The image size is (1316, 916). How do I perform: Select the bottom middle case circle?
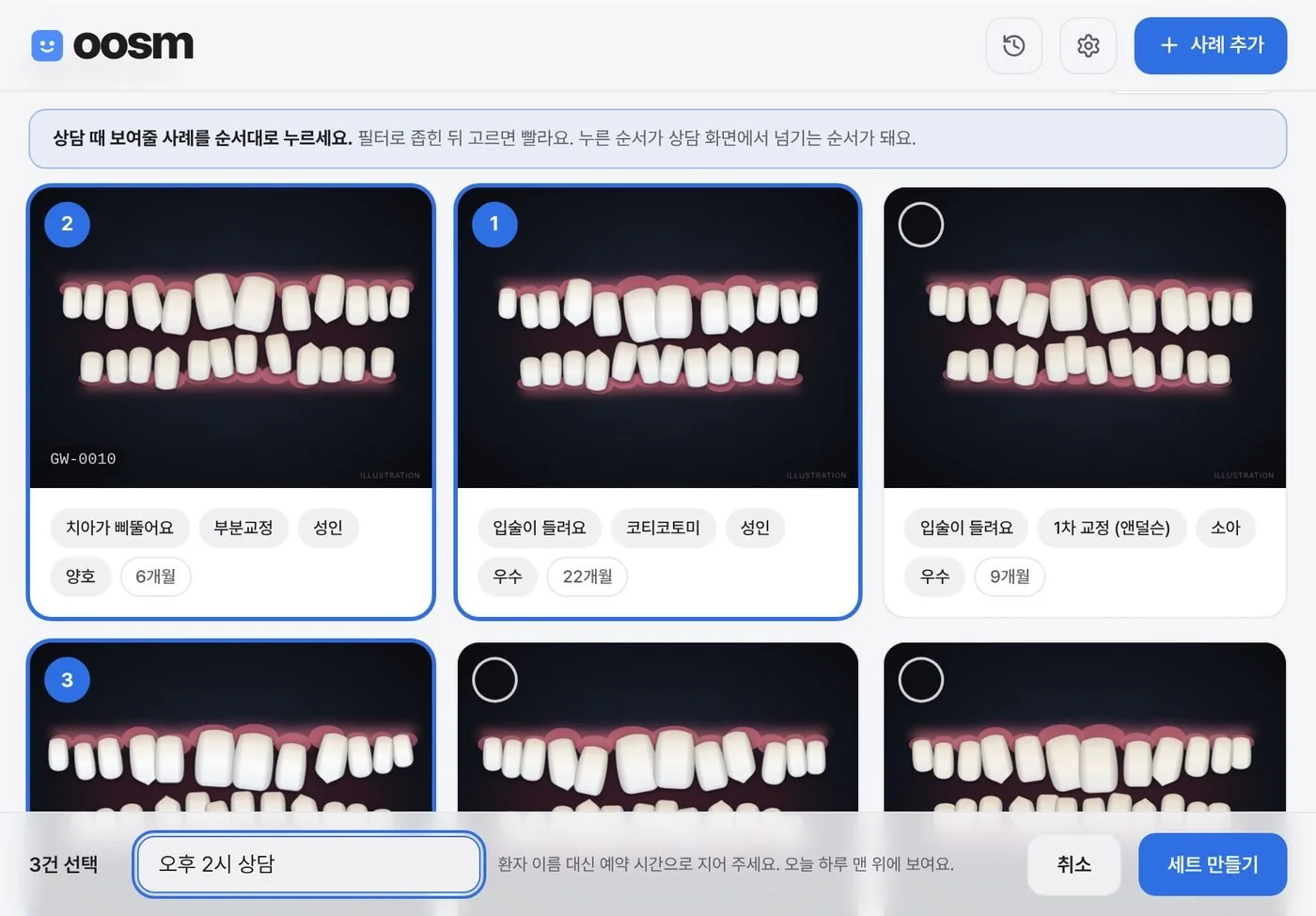494,679
